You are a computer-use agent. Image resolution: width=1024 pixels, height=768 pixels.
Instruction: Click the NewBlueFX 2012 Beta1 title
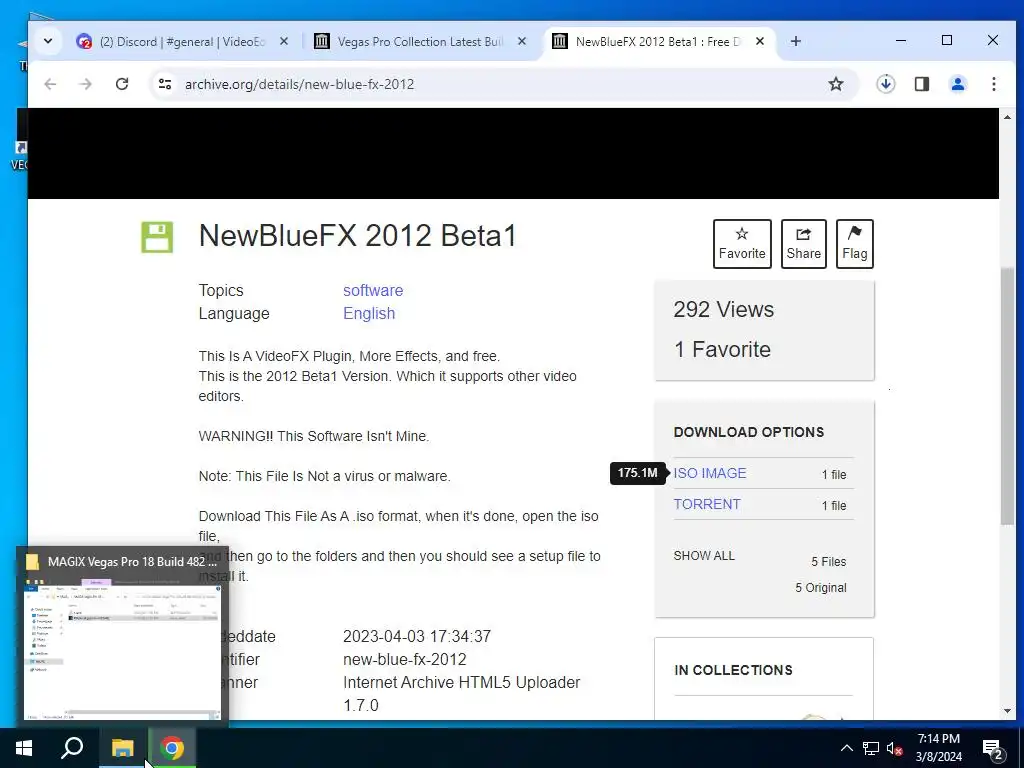pos(357,236)
